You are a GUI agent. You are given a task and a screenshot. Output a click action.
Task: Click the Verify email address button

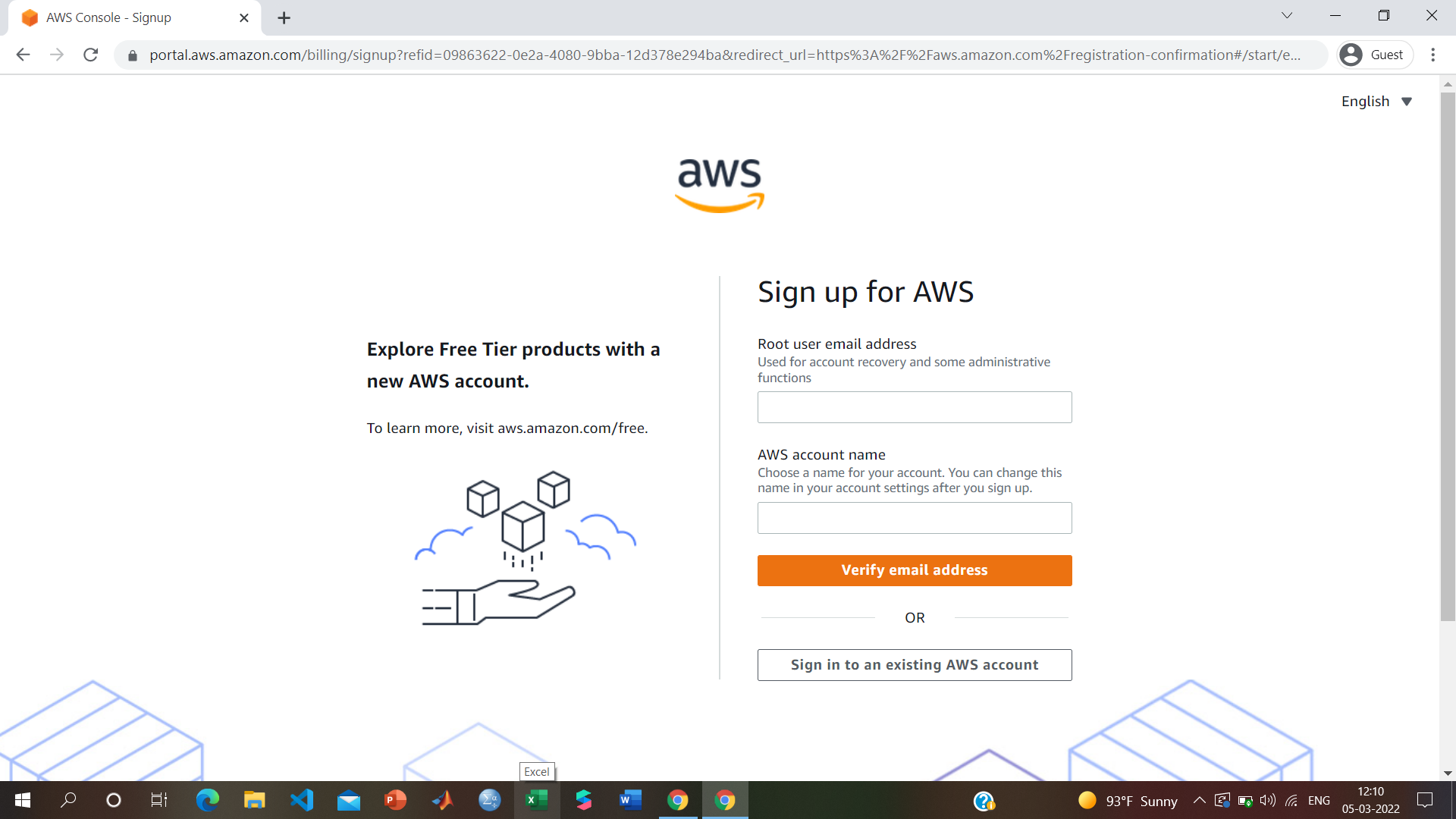(914, 570)
